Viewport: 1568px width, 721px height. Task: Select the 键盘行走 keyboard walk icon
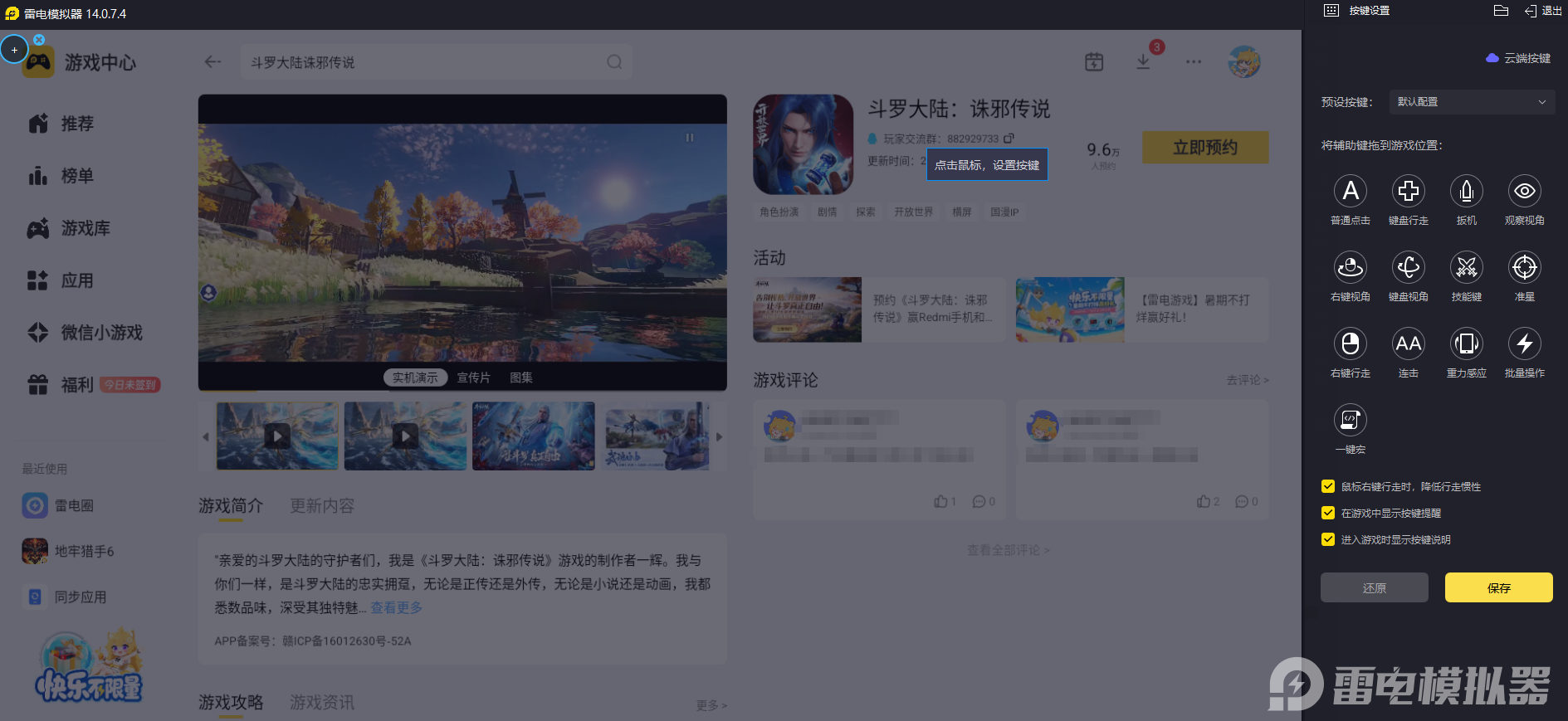[x=1409, y=191]
